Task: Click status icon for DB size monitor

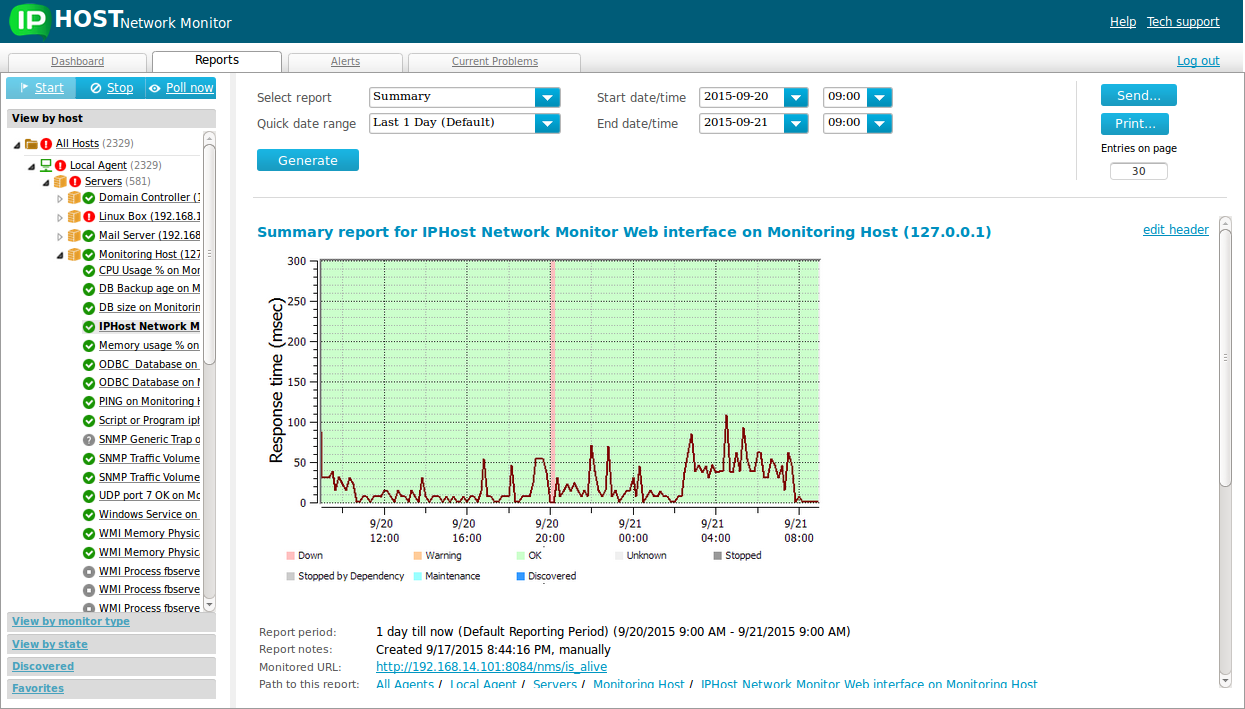Action: (x=89, y=308)
